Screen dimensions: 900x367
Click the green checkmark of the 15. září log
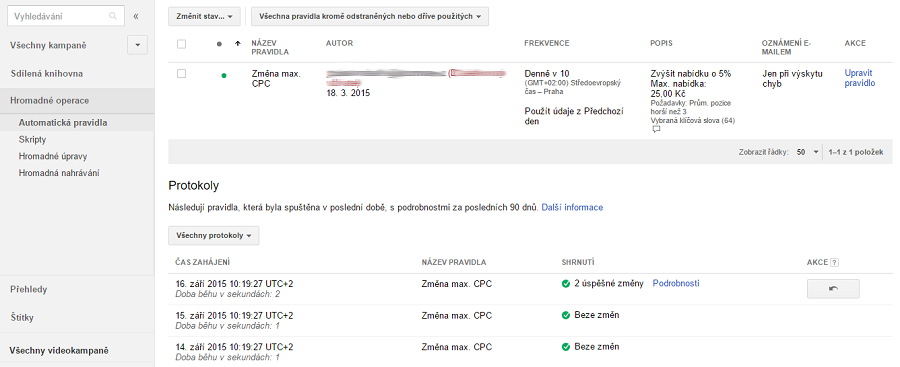pos(566,315)
